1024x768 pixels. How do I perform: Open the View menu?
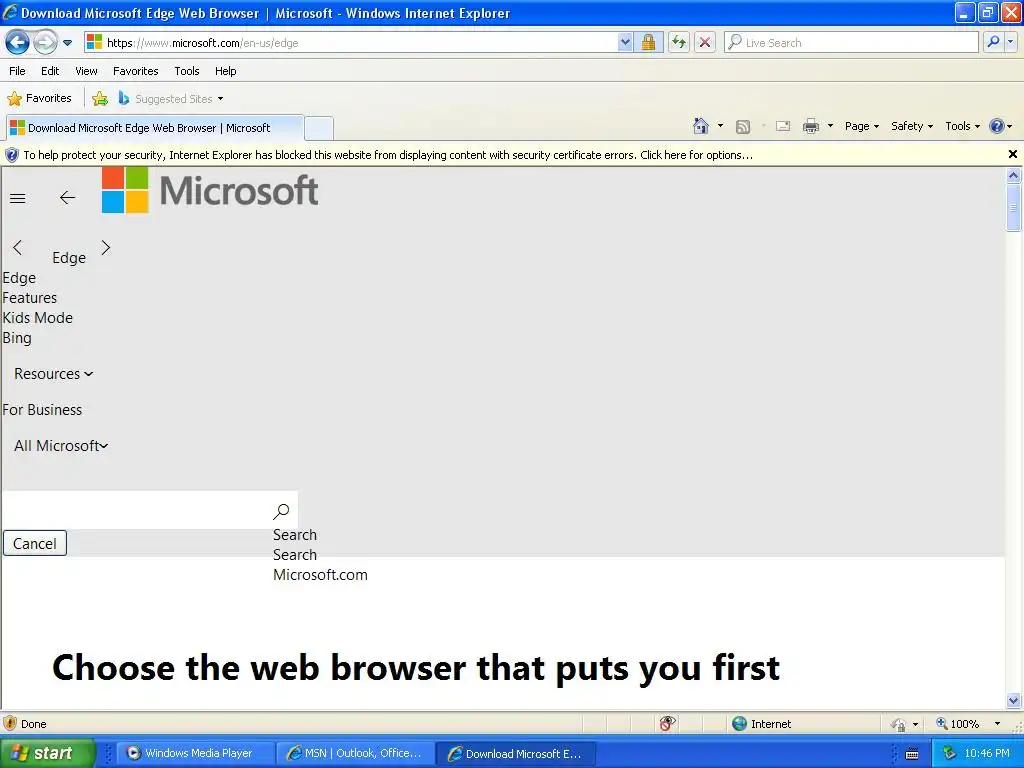(86, 71)
